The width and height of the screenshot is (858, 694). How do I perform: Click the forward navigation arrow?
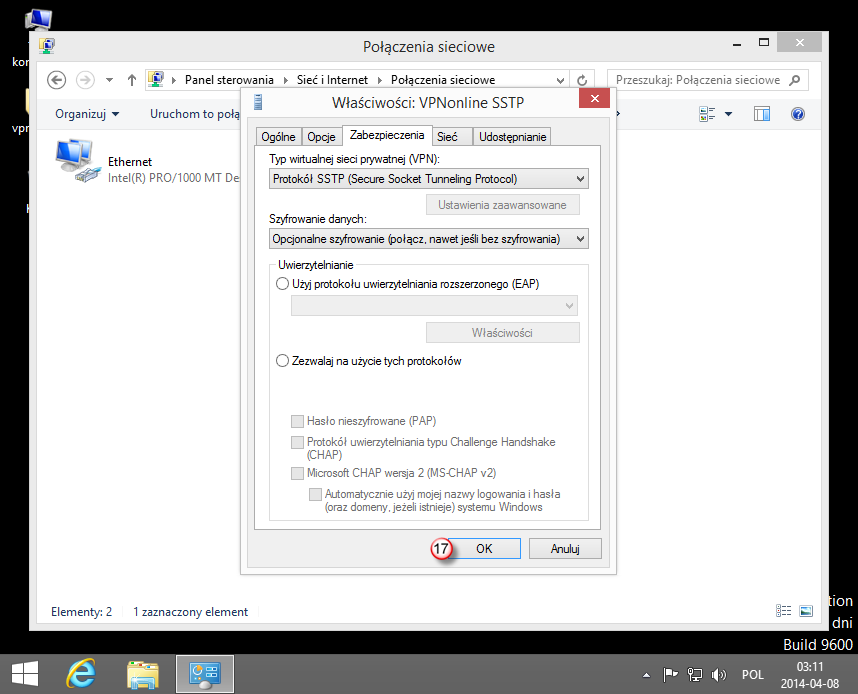pos(85,80)
